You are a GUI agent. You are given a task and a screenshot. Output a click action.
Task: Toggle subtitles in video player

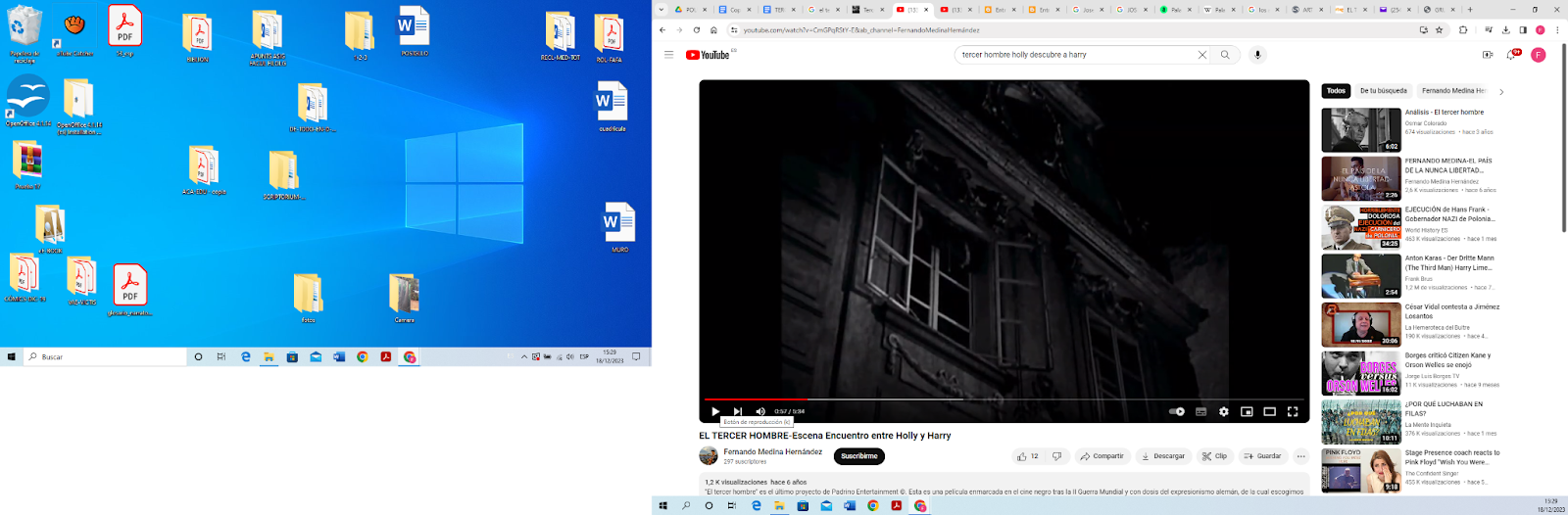click(1200, 411)
